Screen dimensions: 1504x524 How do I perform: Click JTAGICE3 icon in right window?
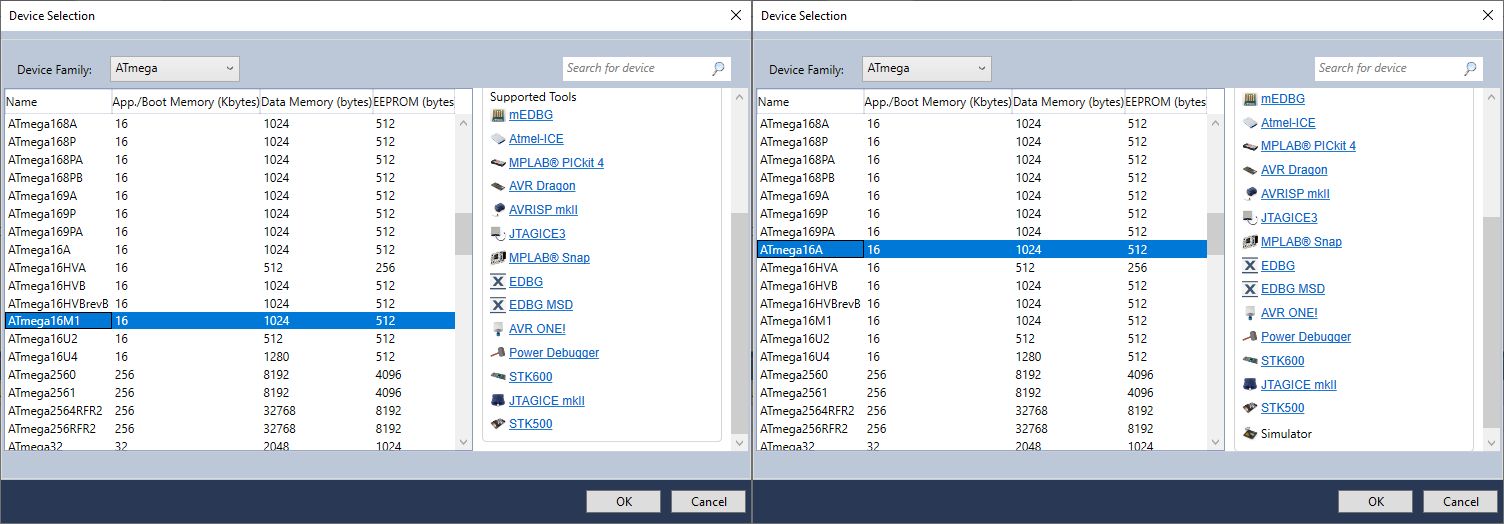coord(1250,218)
